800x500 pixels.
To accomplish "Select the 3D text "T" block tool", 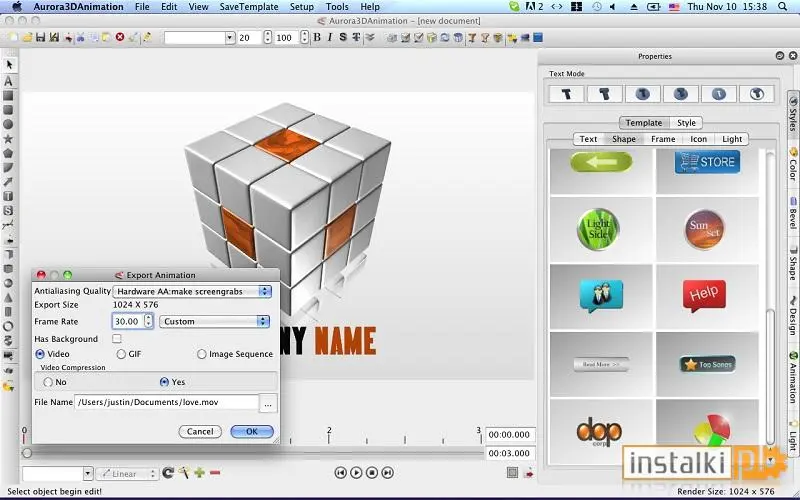I will coord(9,196).
